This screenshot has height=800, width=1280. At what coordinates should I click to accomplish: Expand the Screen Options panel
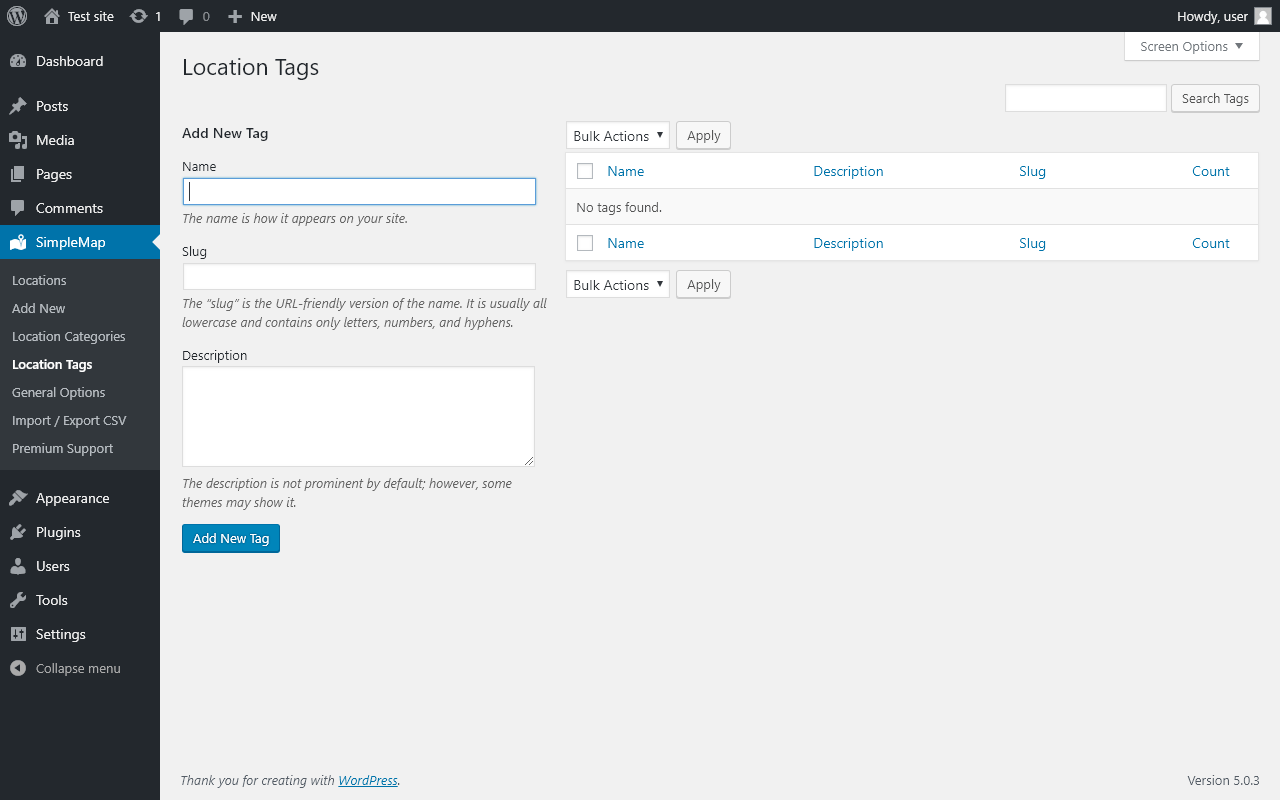pos(1191,46)
